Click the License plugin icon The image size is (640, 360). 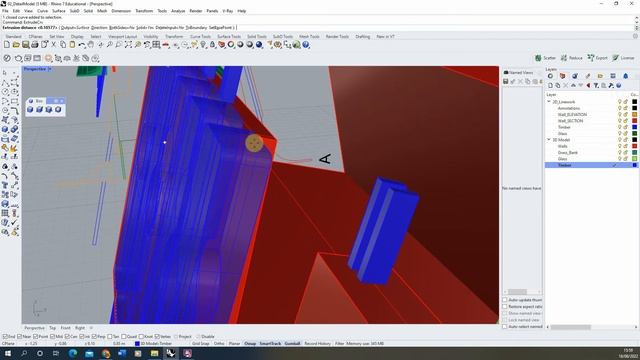[623, 58]
